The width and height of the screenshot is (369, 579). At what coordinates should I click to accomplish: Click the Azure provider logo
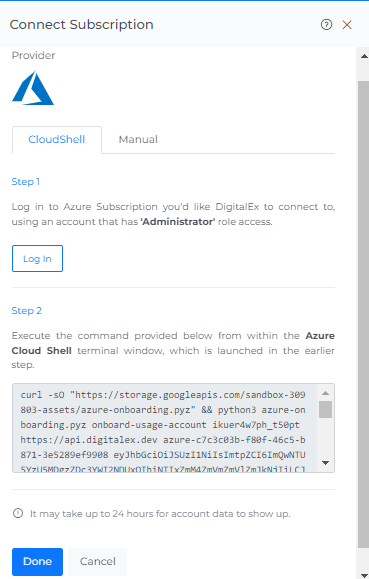[33, 88]
